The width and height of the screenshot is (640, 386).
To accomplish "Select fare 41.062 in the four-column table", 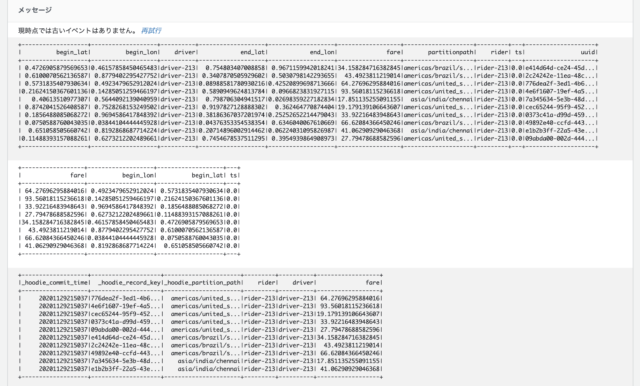I will tap(54, 246).
